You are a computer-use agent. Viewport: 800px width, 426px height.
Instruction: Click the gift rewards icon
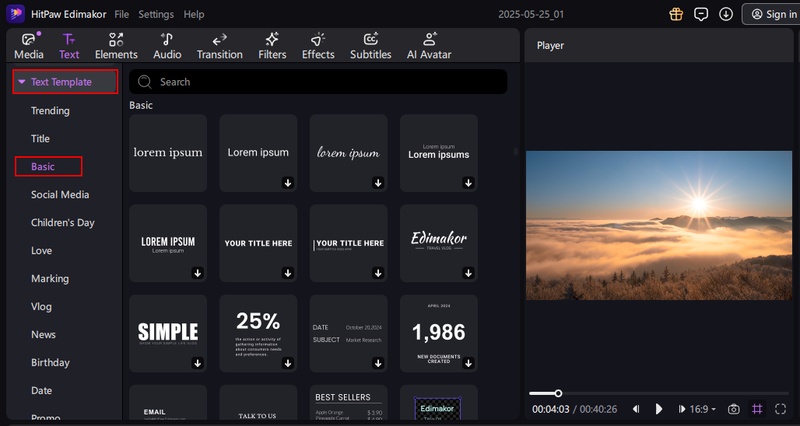[675, 14]
